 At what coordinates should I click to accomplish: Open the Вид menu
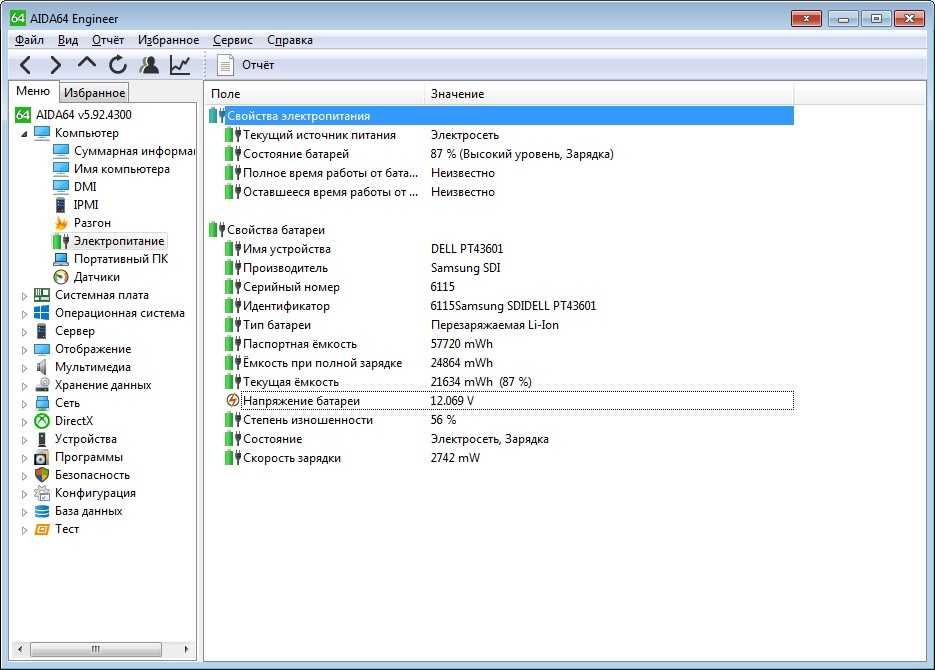pos(68,40)
